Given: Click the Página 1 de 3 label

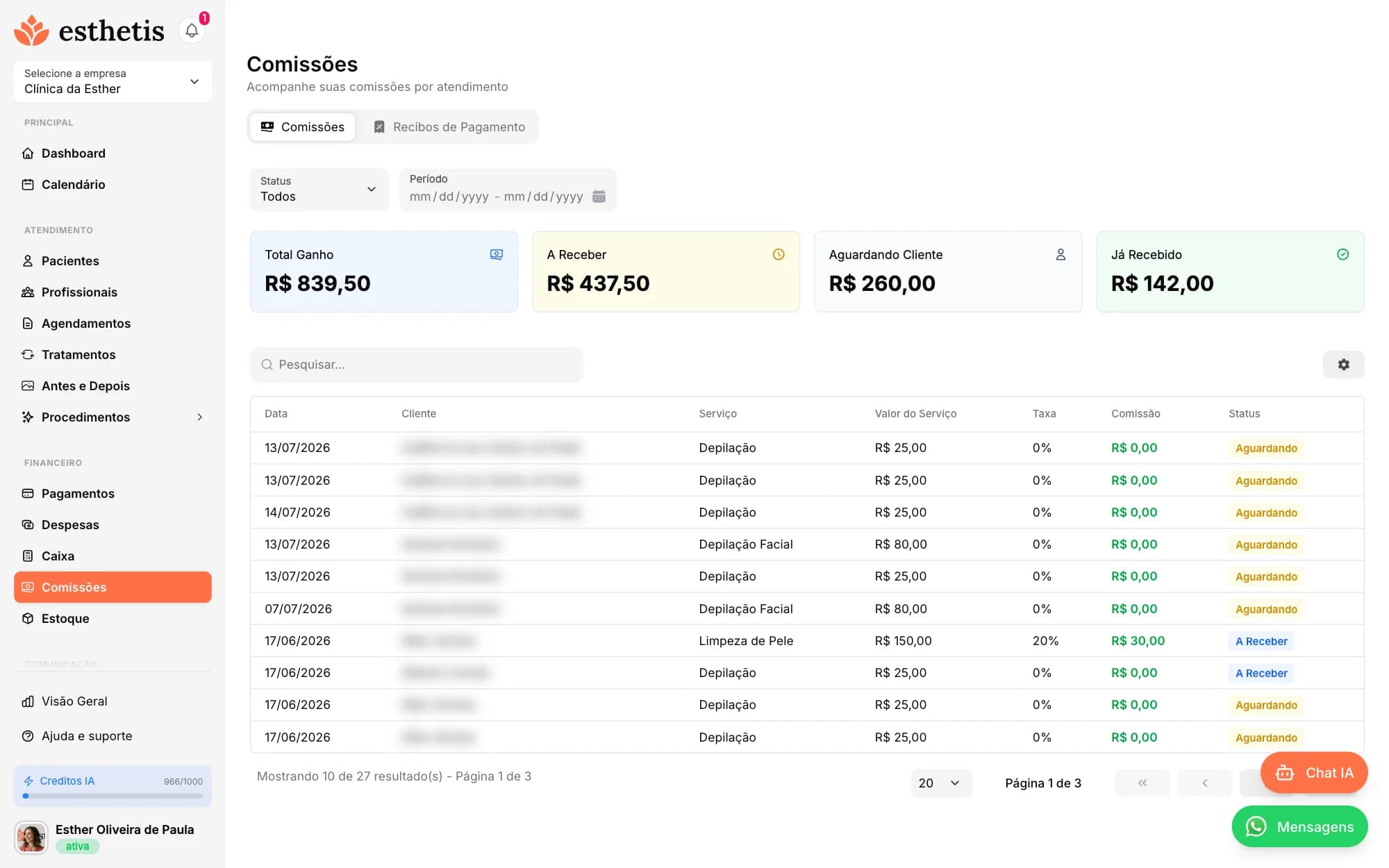Looking at the screenshot, I should coord(1042,783).
